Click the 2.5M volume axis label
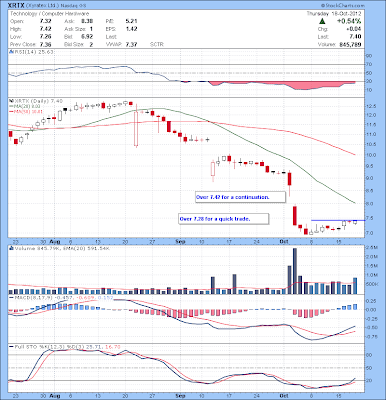 click(x=372, y=248)
